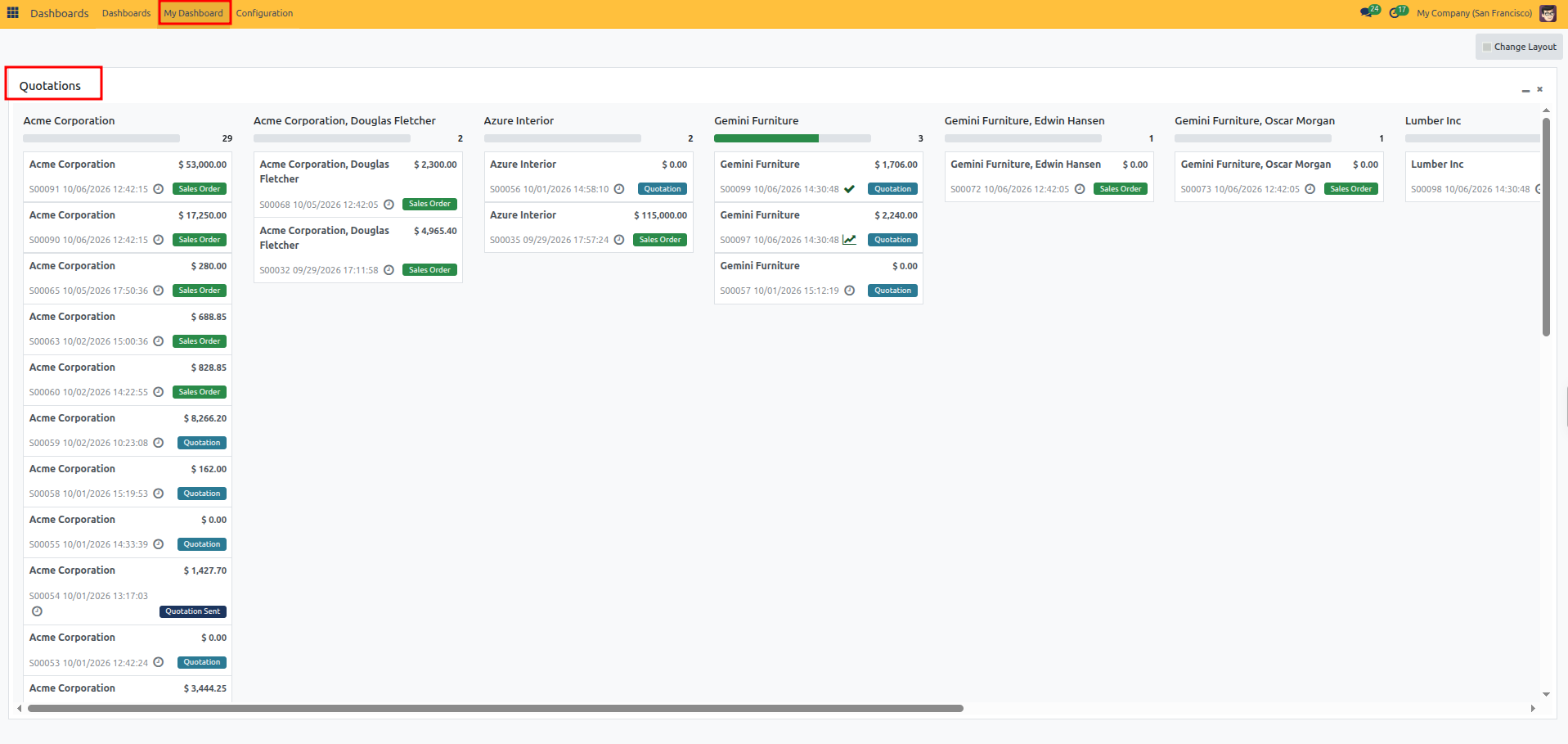Collapse the Quotations panel with the minimize dash
The width and height of the screenshot is (1568, 744).
coord(1525,90)
